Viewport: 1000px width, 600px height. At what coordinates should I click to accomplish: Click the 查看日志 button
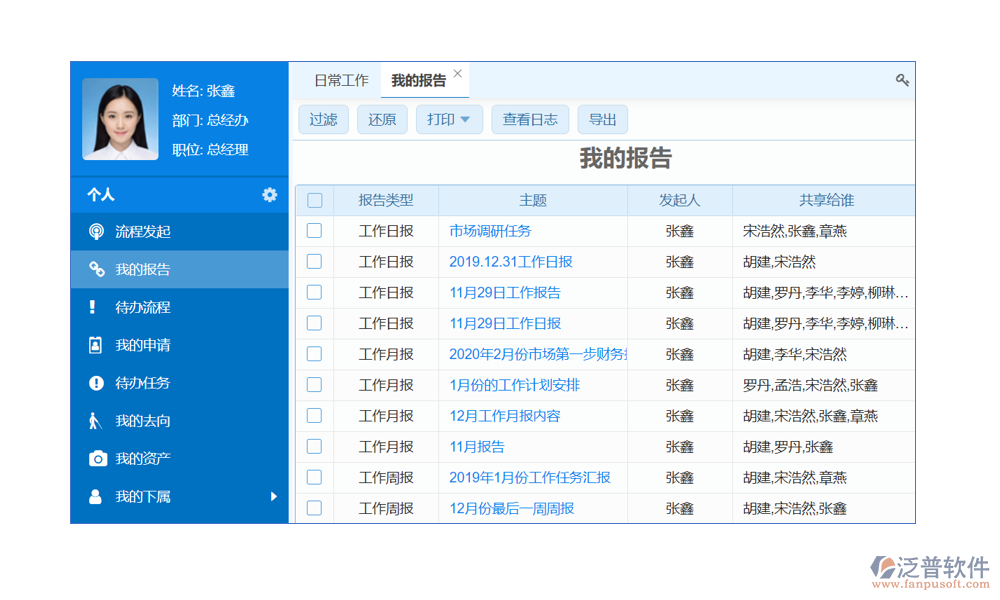(x=530, y=120)
